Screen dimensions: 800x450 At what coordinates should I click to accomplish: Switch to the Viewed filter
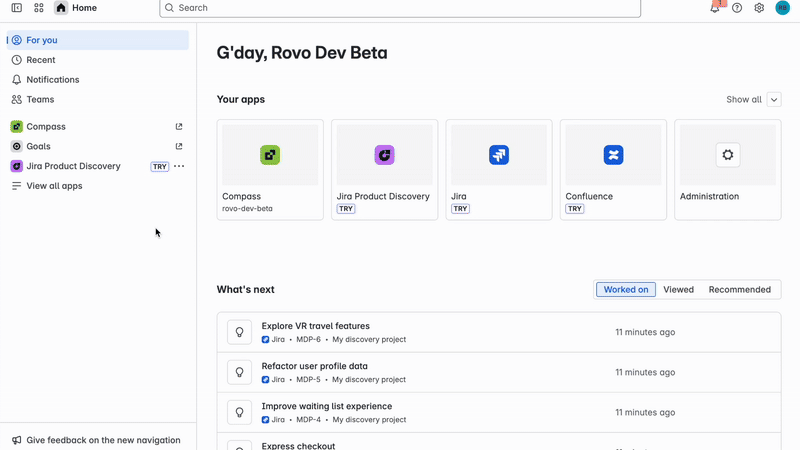[678, 290]
